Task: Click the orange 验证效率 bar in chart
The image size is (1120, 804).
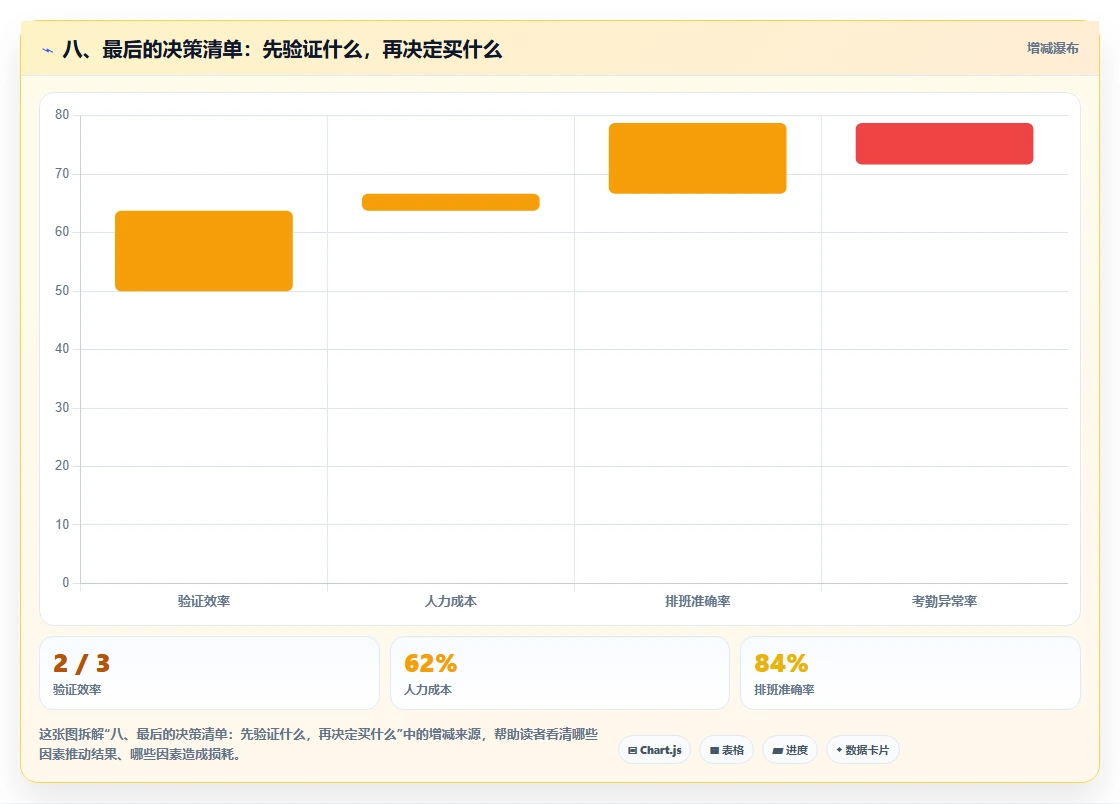Action: click(x=204, y=251)
